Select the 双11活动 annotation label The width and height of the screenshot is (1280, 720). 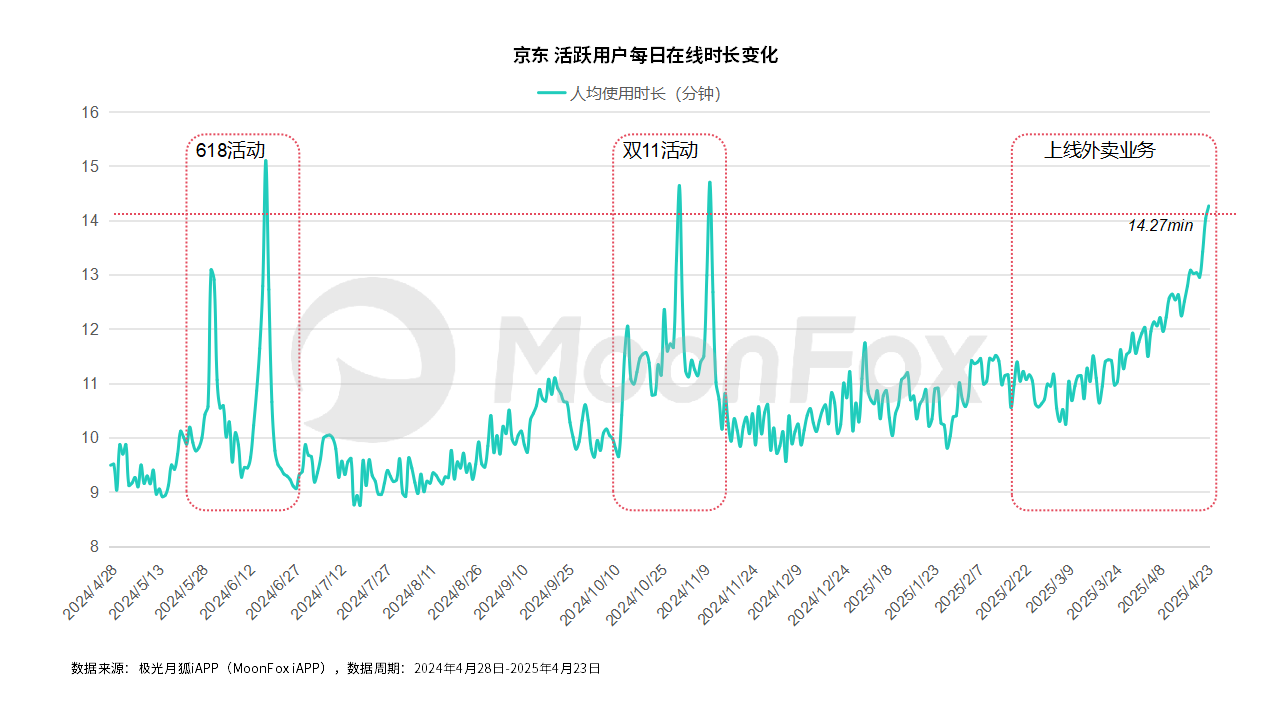pos(660,151)
